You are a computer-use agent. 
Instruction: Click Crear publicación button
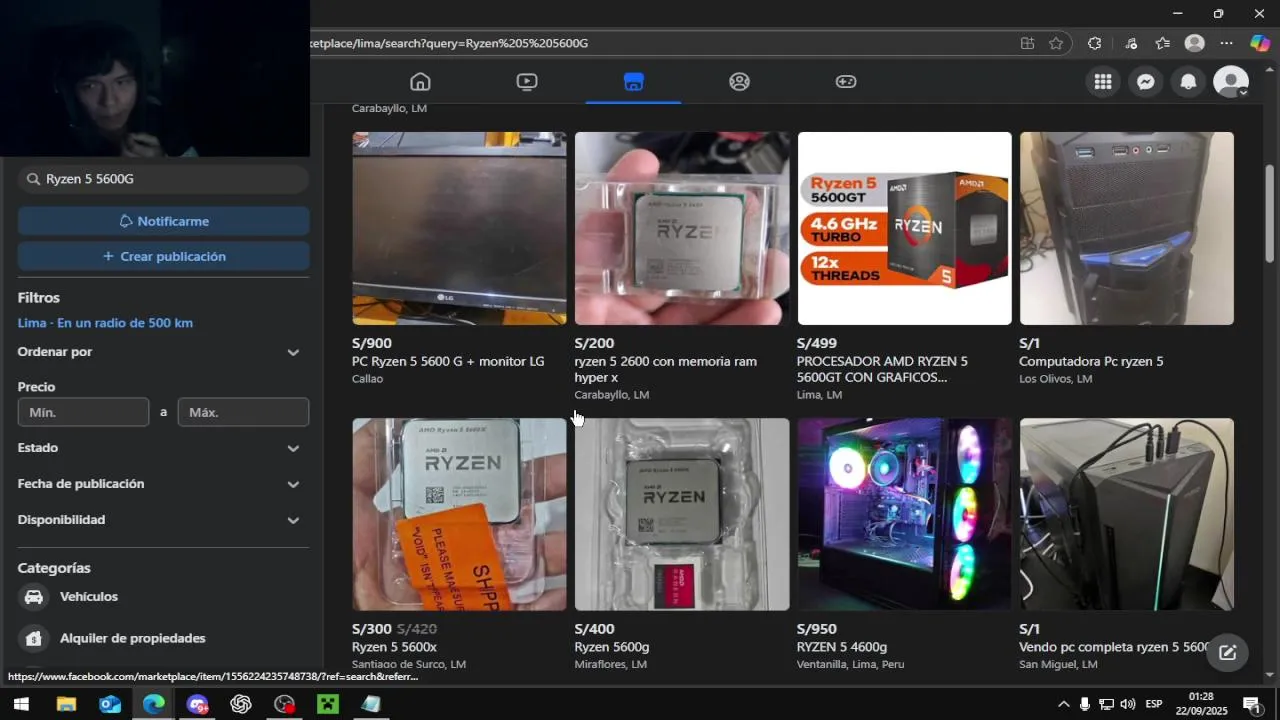click(163, 256)
